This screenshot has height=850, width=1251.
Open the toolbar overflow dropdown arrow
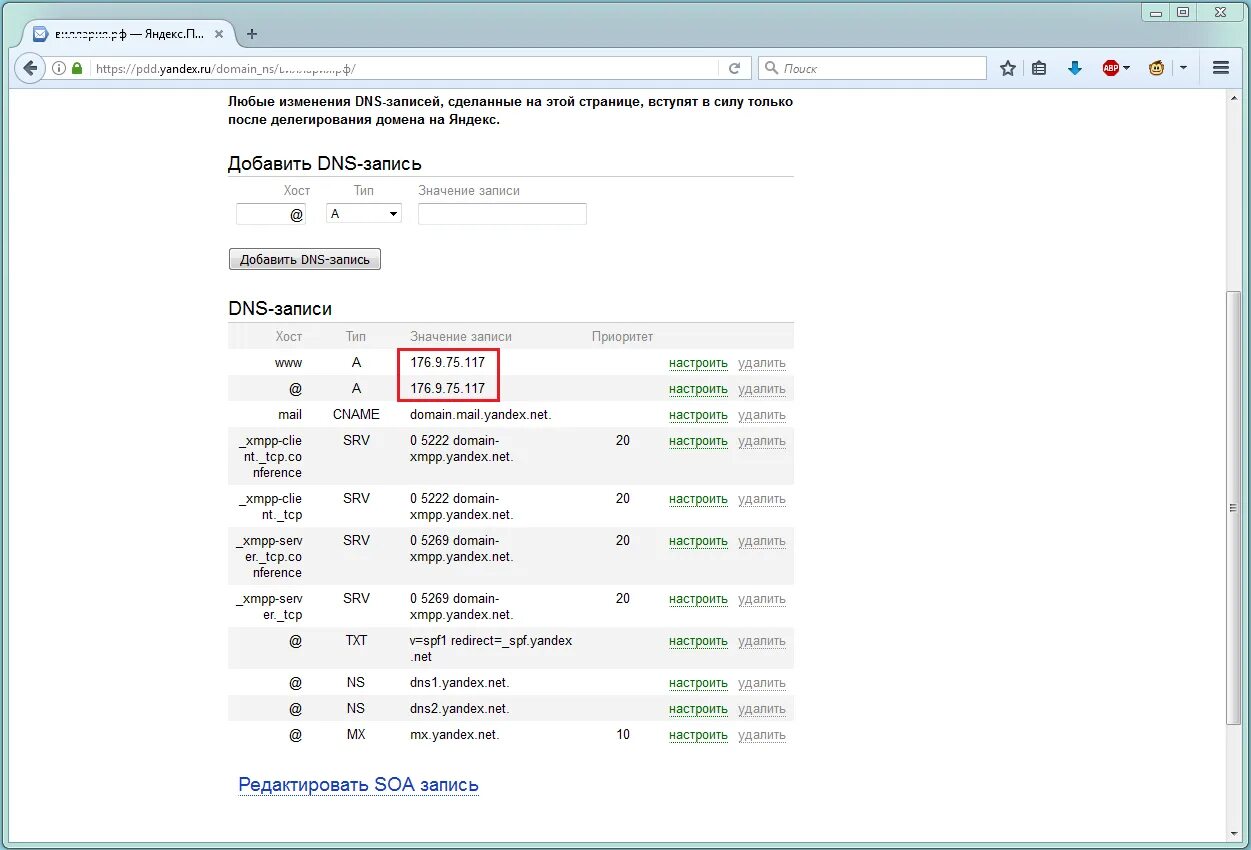coord(1184,68)
